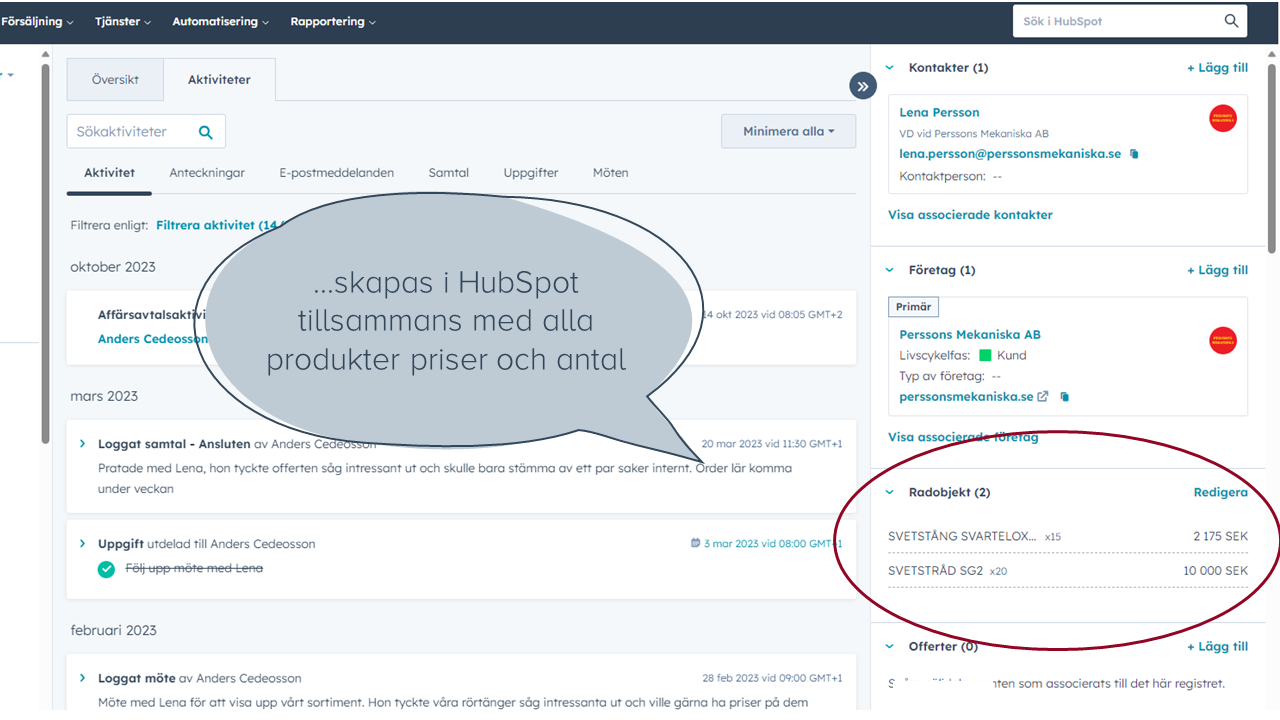Open Visa associerade företag link

point(963,437)
